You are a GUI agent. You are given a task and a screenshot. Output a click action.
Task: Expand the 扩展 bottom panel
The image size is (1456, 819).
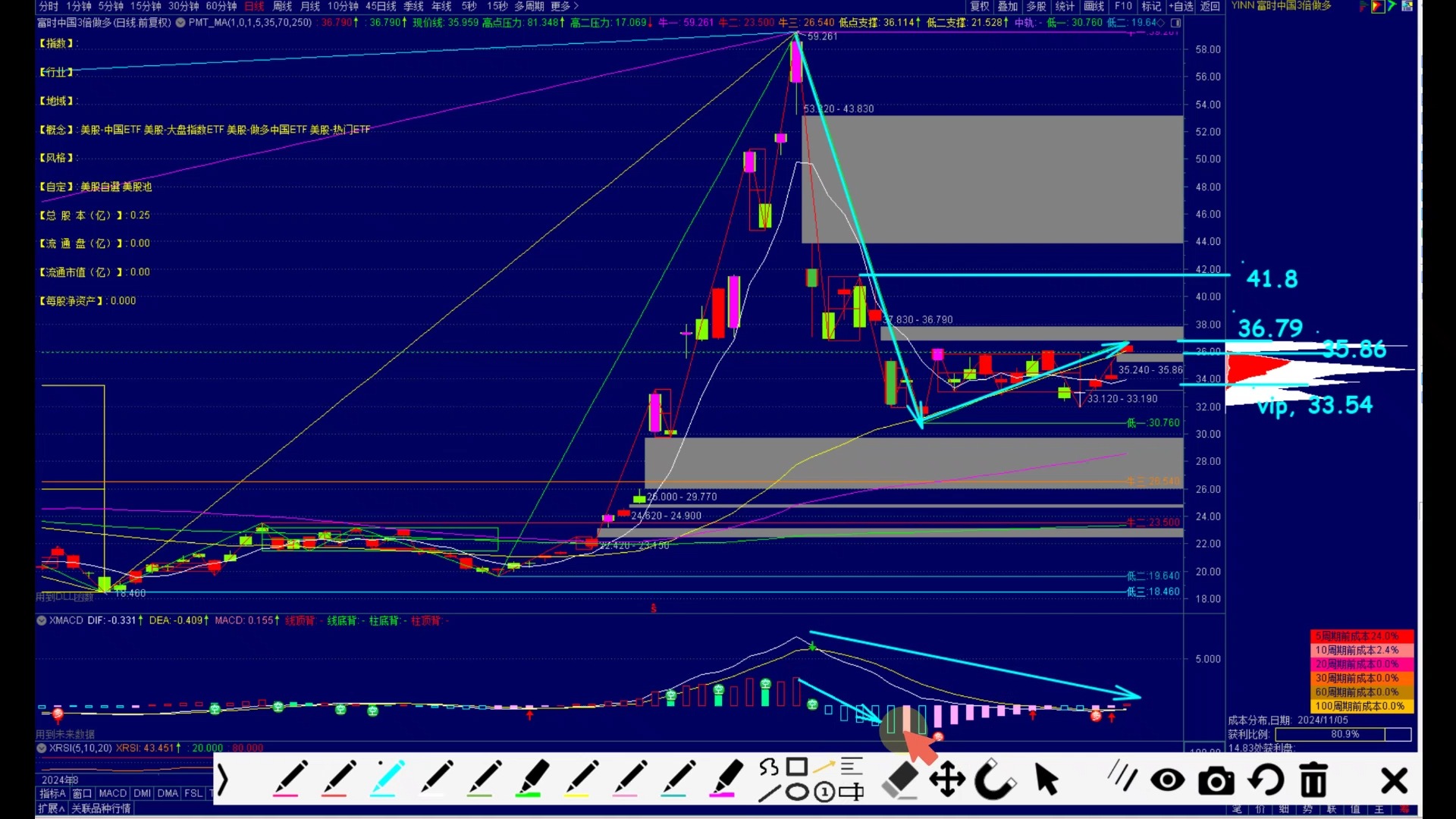(x=52, y=808)
